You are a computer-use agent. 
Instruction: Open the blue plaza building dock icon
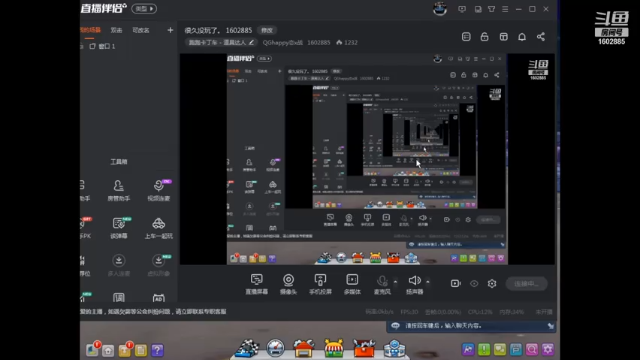click(x=394, y=349)
